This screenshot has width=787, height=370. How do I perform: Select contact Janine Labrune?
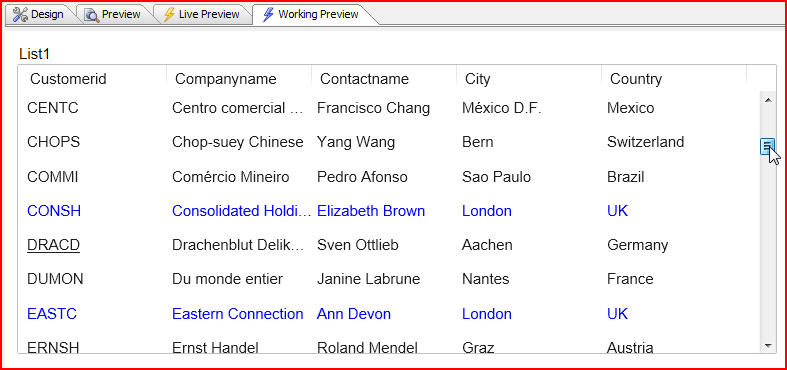click(x=368, y=279)
